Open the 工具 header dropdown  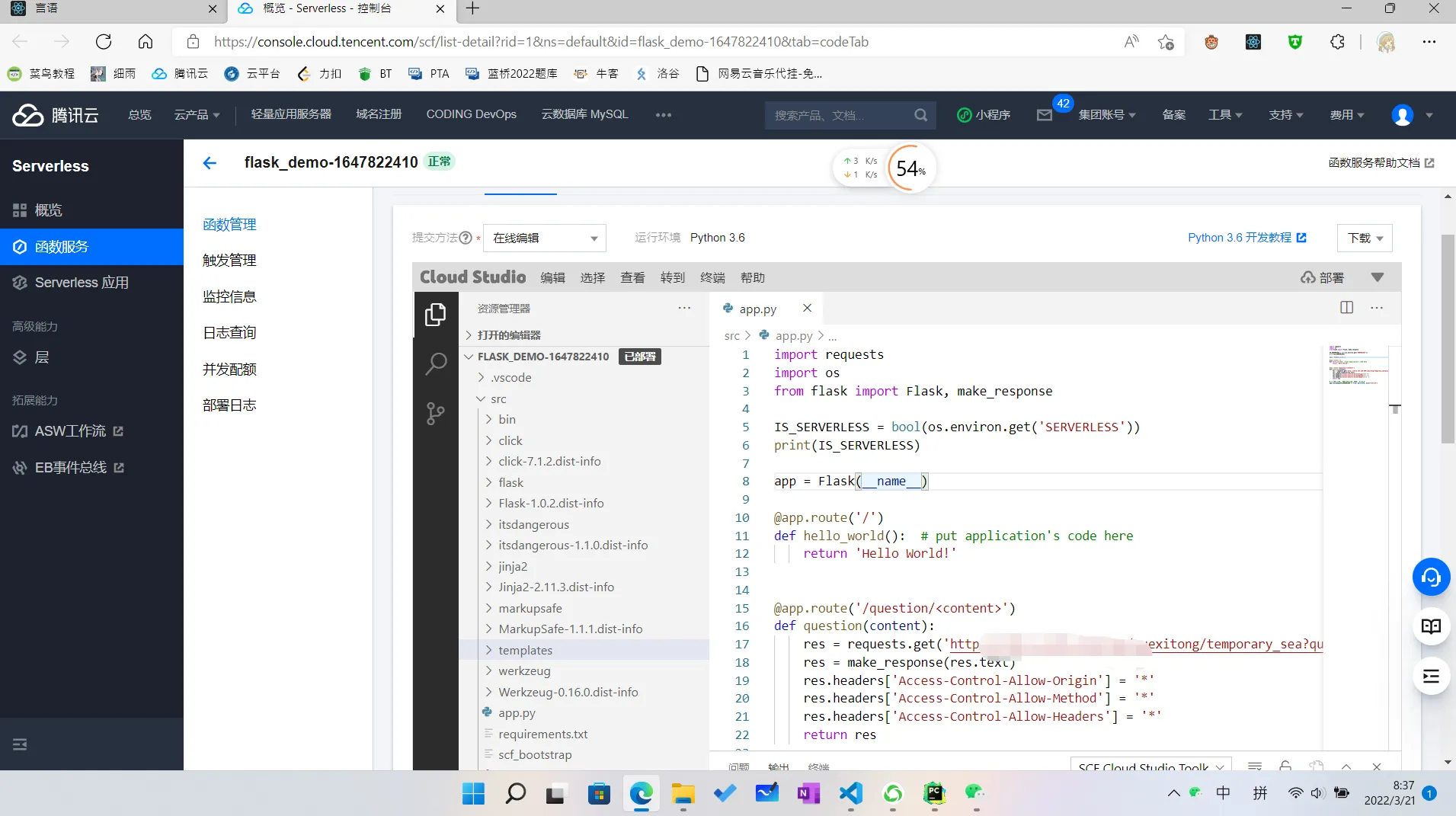1225,115
